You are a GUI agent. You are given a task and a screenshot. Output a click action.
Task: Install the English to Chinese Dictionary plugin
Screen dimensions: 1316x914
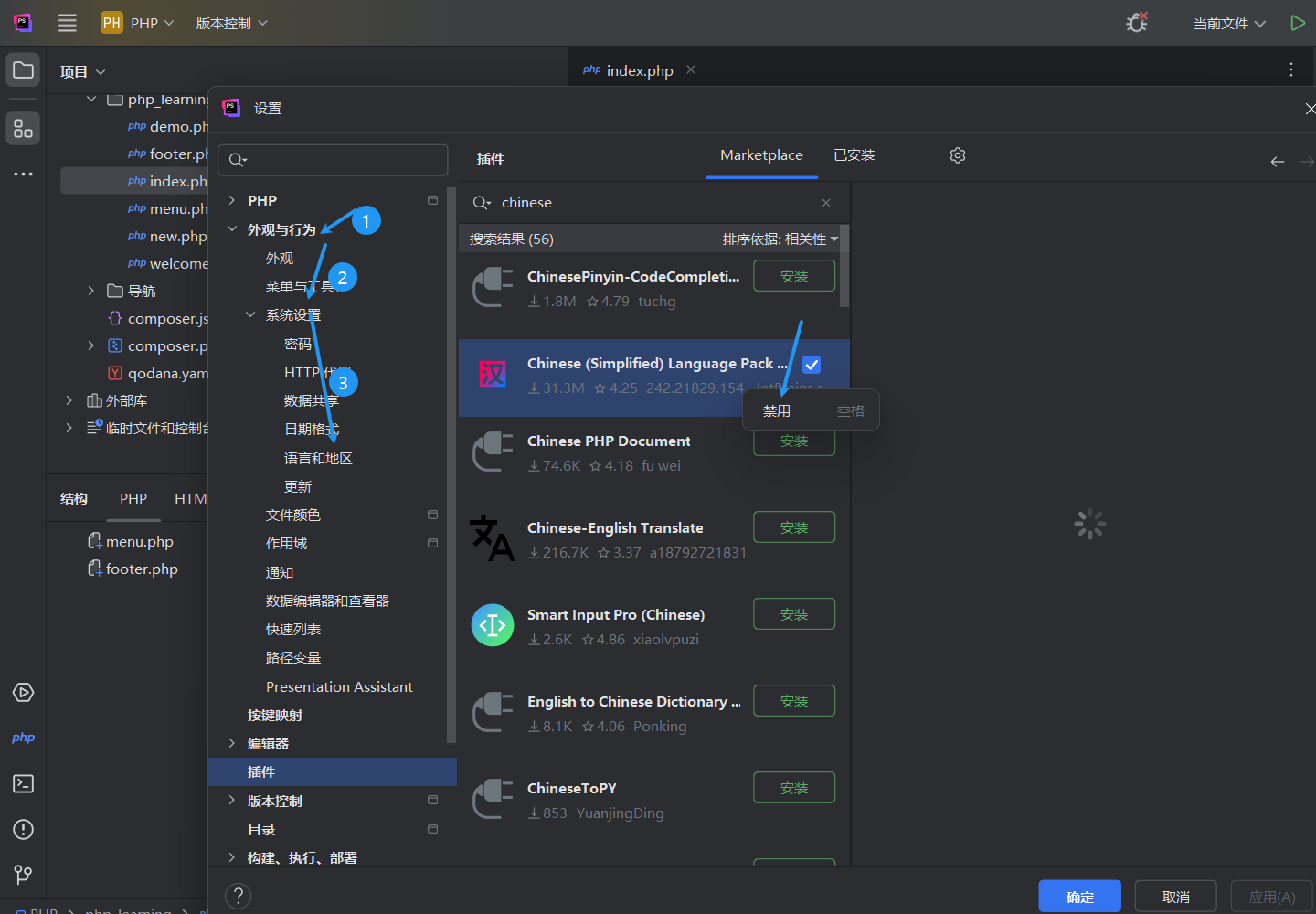click(x=794, y=701)
